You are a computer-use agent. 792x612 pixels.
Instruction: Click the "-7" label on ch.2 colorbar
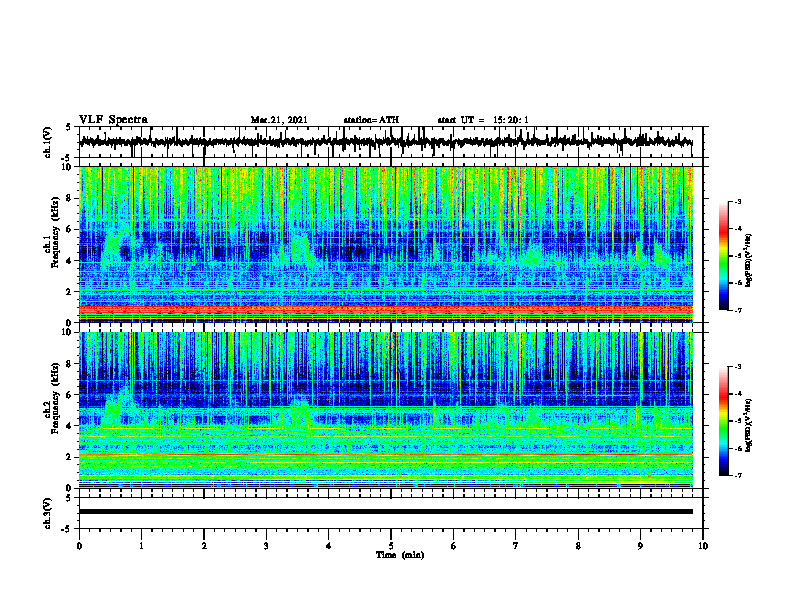tap(738, 475)
